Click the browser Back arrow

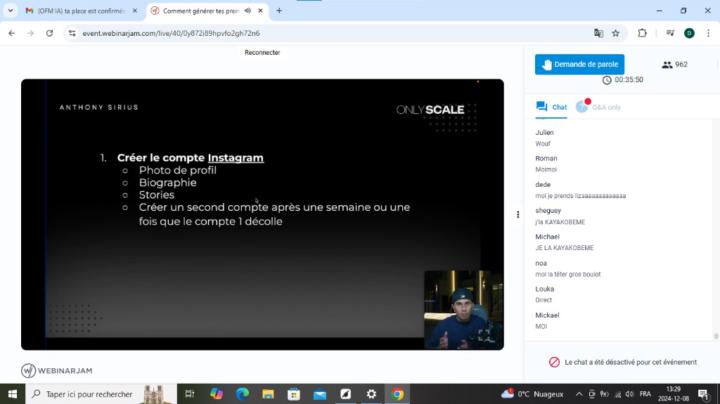[x=12, y=33]
